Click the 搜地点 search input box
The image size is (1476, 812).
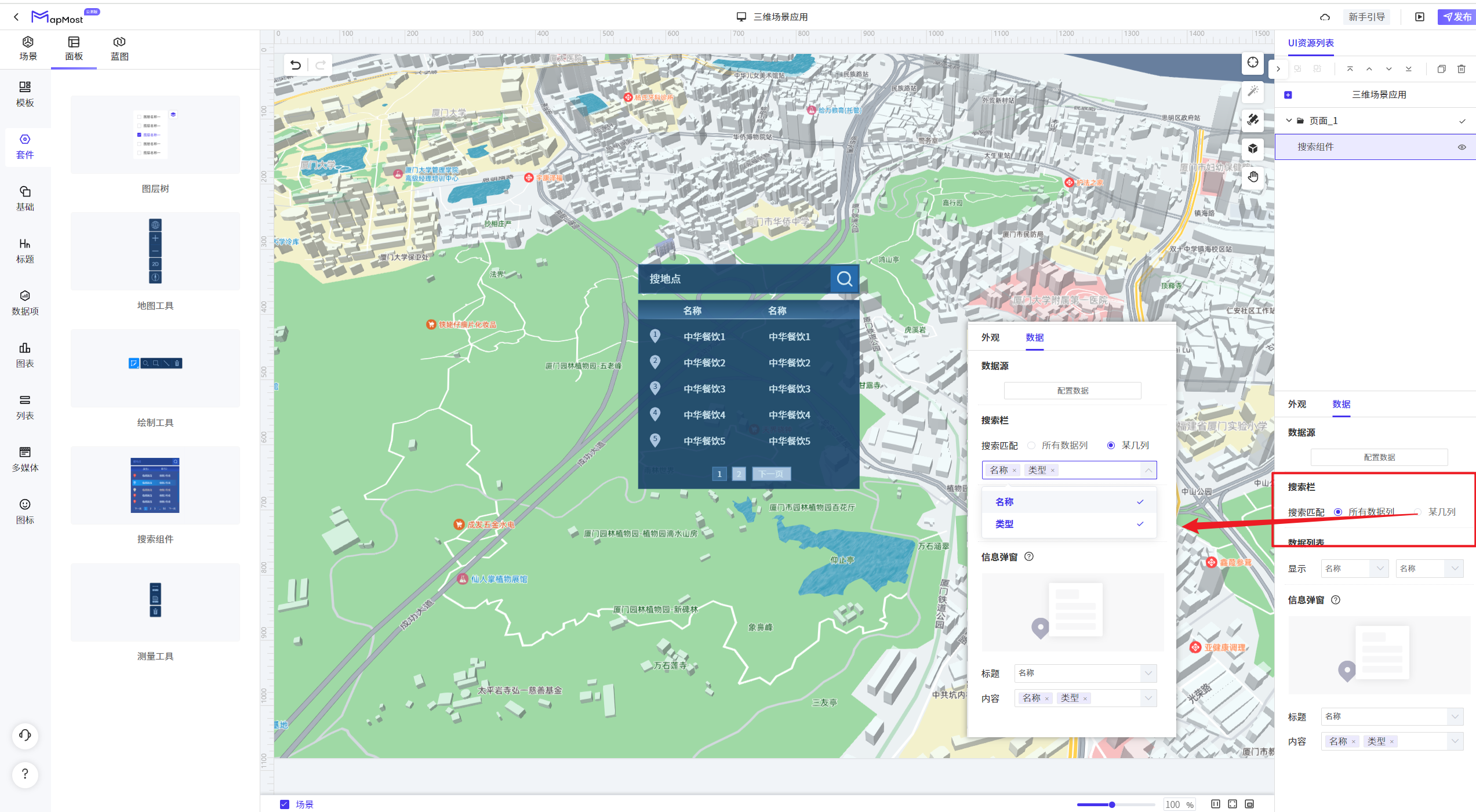(x=735, y=279)
